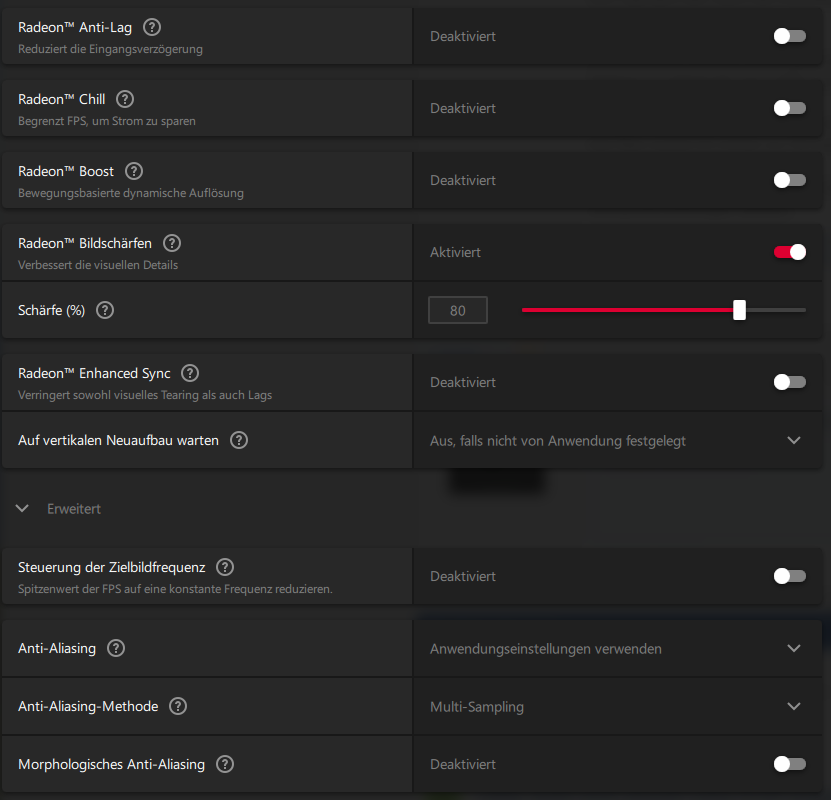Show help for Steuerung der Zielbildfrequenz
The image size is (831, 800).
pos(225,567)
